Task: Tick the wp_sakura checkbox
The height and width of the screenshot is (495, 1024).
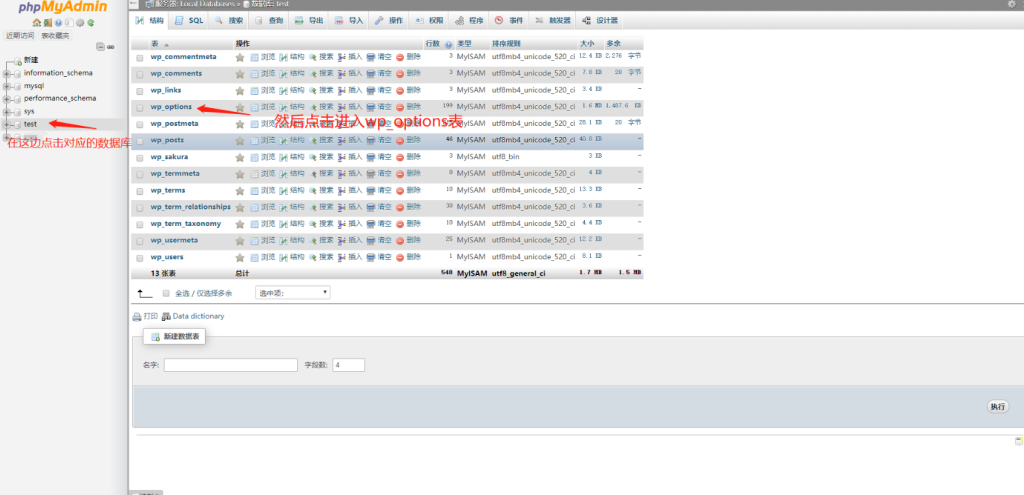Action: pyautogui.click(x=139, y=157)
